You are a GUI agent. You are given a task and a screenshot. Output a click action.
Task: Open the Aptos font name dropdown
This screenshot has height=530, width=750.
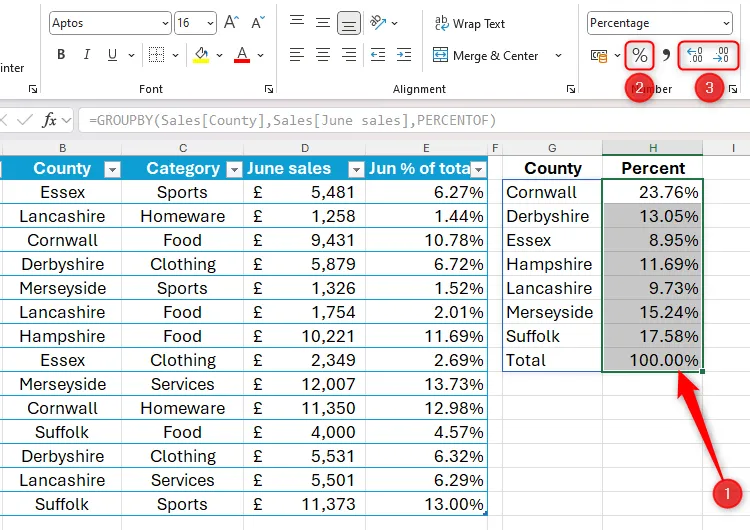pos(164,23)
